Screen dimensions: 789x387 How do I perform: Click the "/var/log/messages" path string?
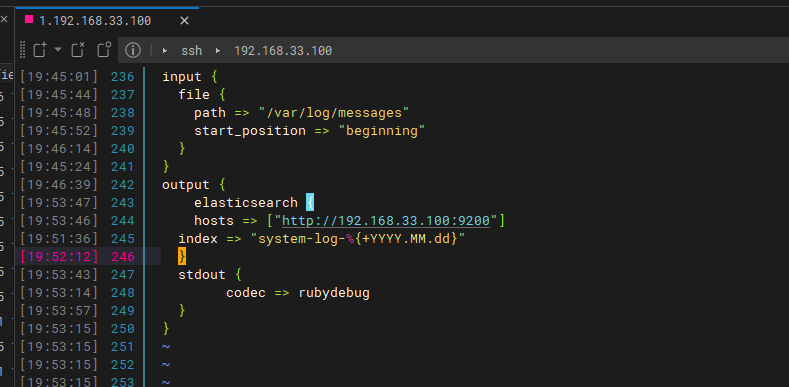[x=334, y=113]
